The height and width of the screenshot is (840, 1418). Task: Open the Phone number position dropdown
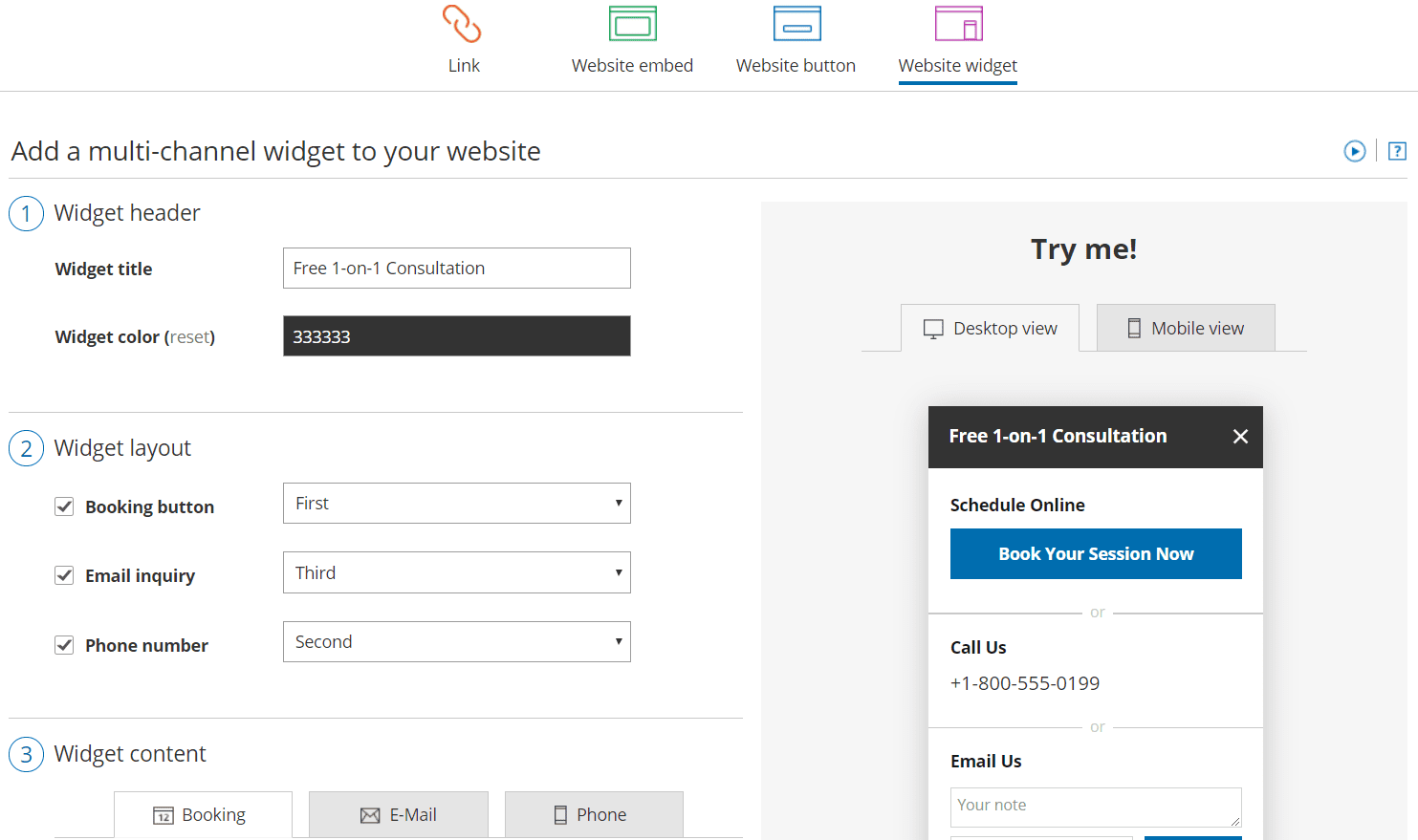[x=456, y=641]
